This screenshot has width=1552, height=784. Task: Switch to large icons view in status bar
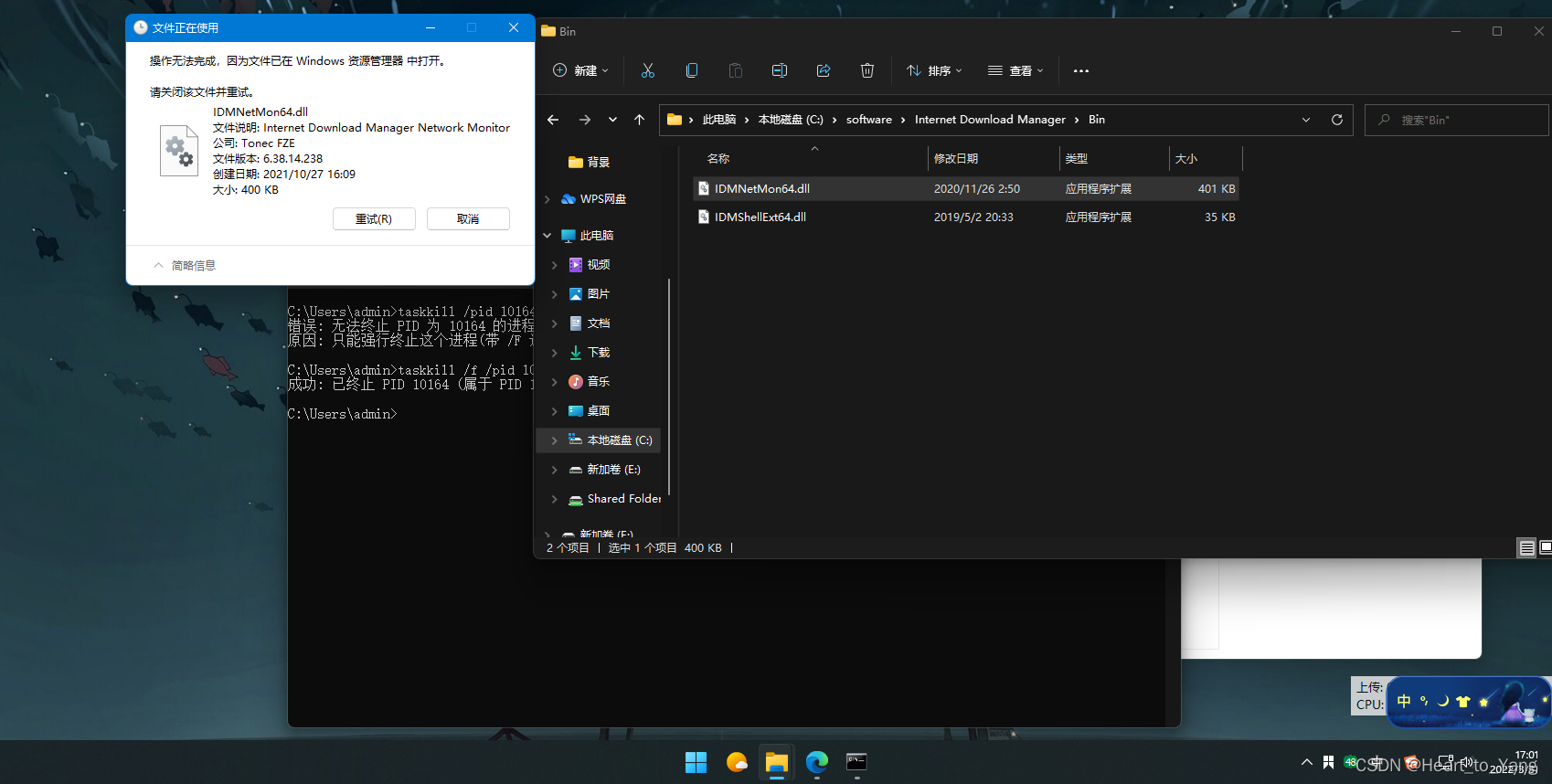pos(1546,548)
